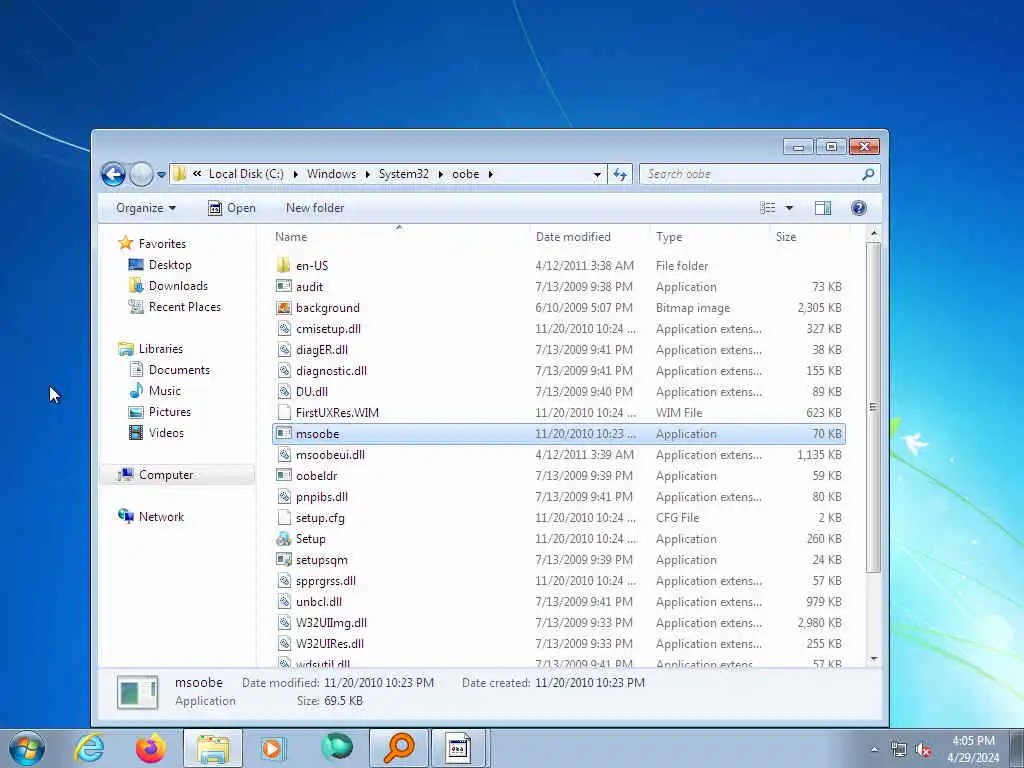Viewport: 1024px width, 768px height.
Task: Select System32 in the breadcrumb path
Action: [404, 174]
